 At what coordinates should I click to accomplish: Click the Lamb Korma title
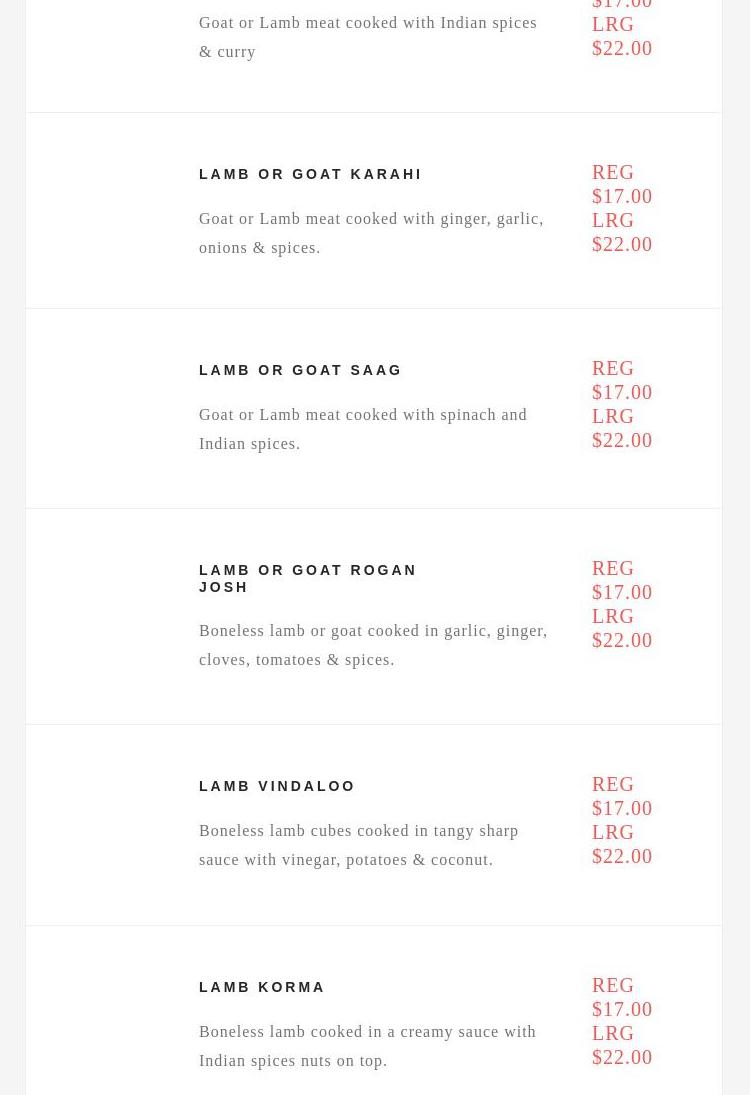[x=262, y=987]
